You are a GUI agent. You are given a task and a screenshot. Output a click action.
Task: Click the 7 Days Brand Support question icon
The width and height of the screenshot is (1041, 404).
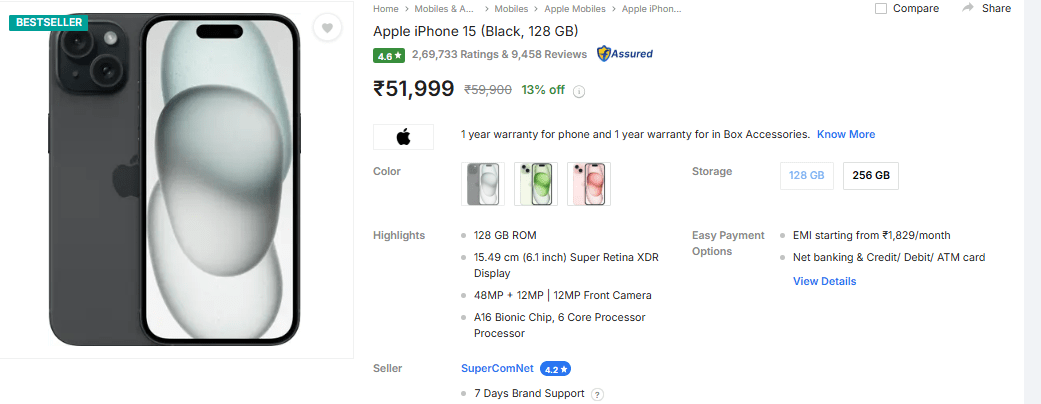(x=597, y=394)
